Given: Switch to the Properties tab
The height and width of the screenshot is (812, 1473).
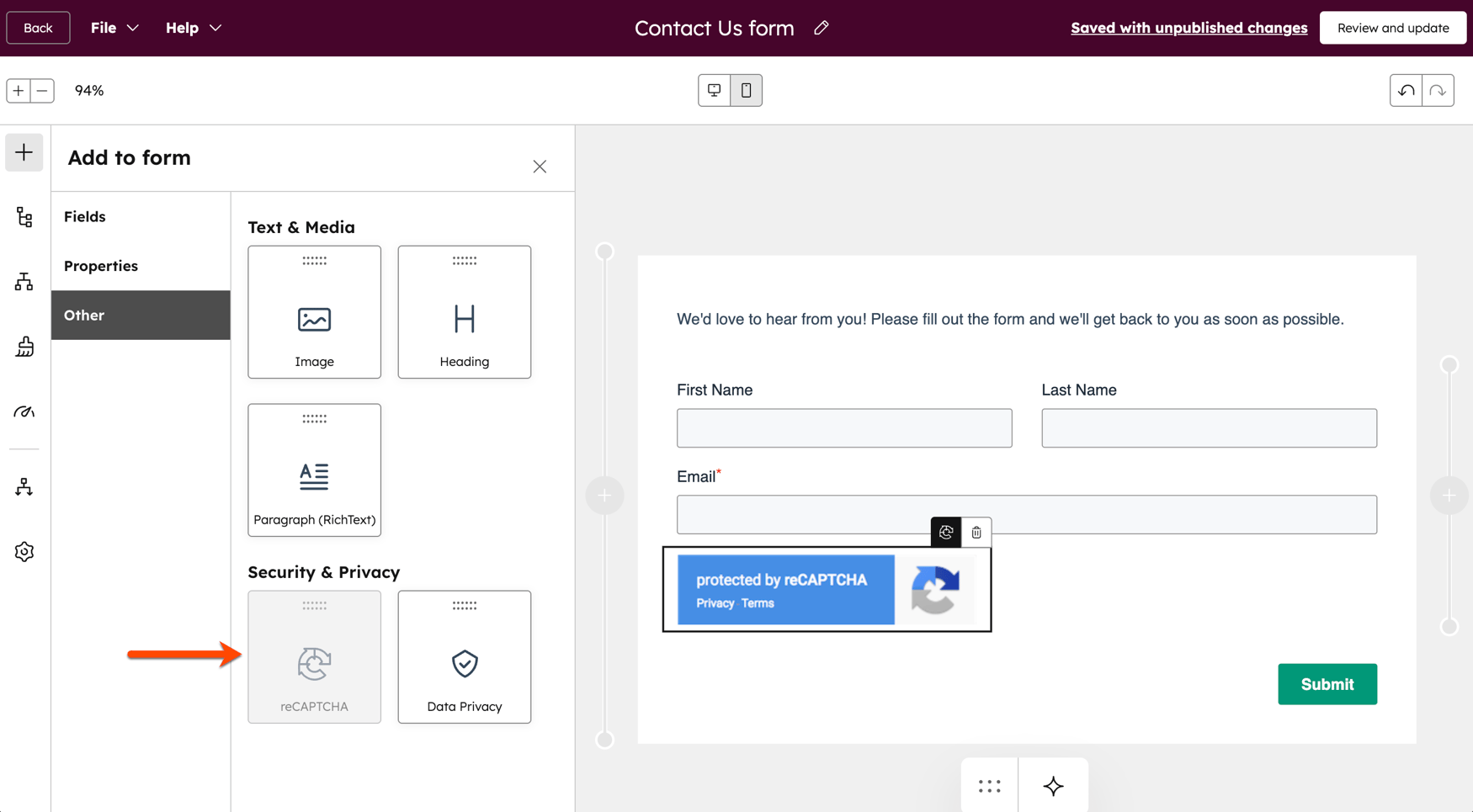Looking at the screenshot, I should [100, 265].
